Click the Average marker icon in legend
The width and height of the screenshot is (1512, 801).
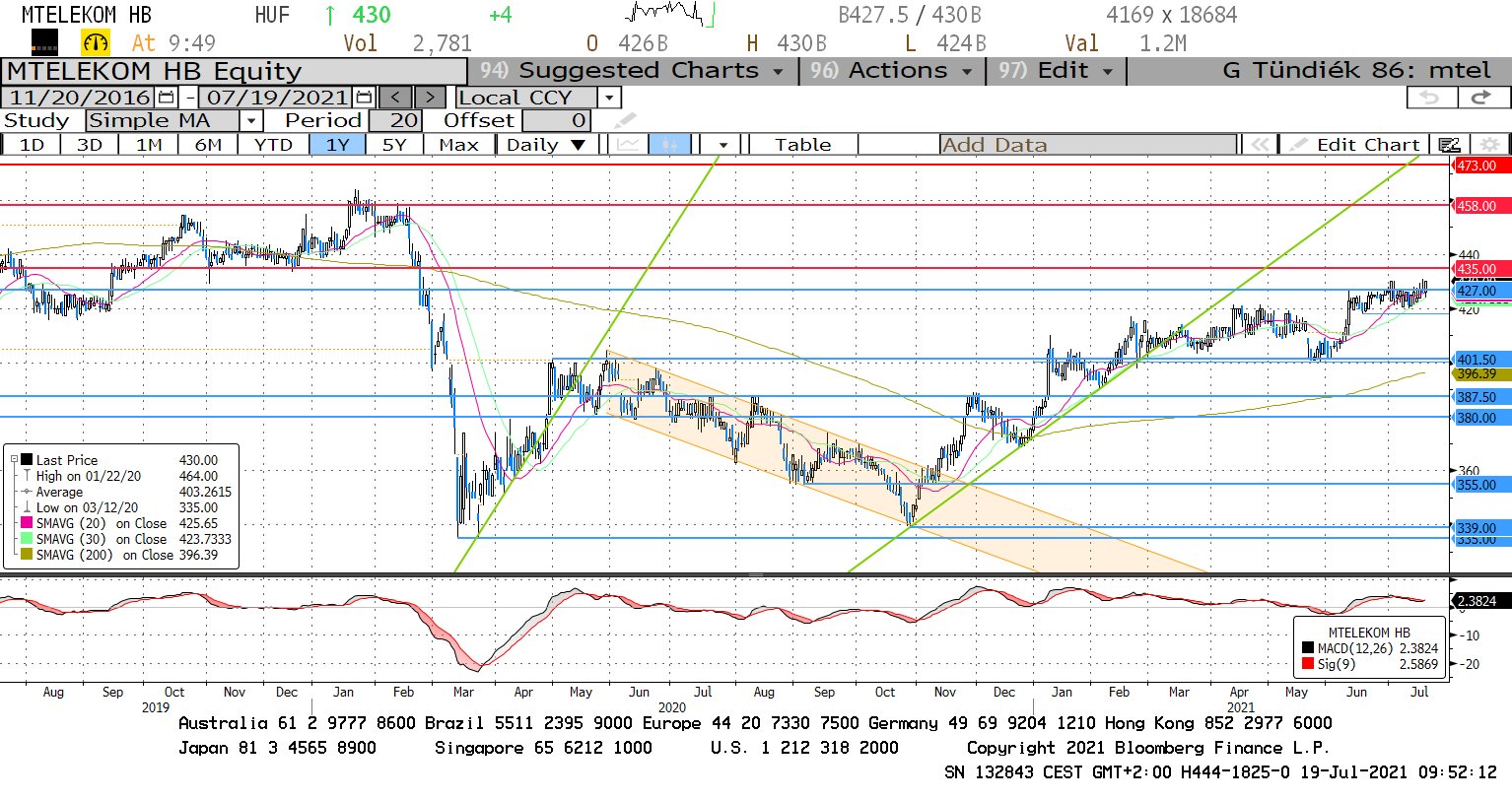(27, 492)
